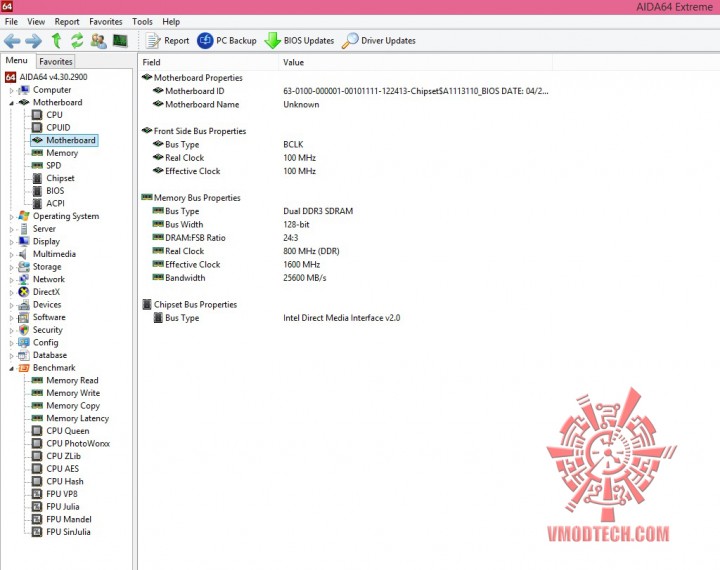The image size is (720, 570).
Task: Open the Report toolbar button
Action: tap(167, 41)
